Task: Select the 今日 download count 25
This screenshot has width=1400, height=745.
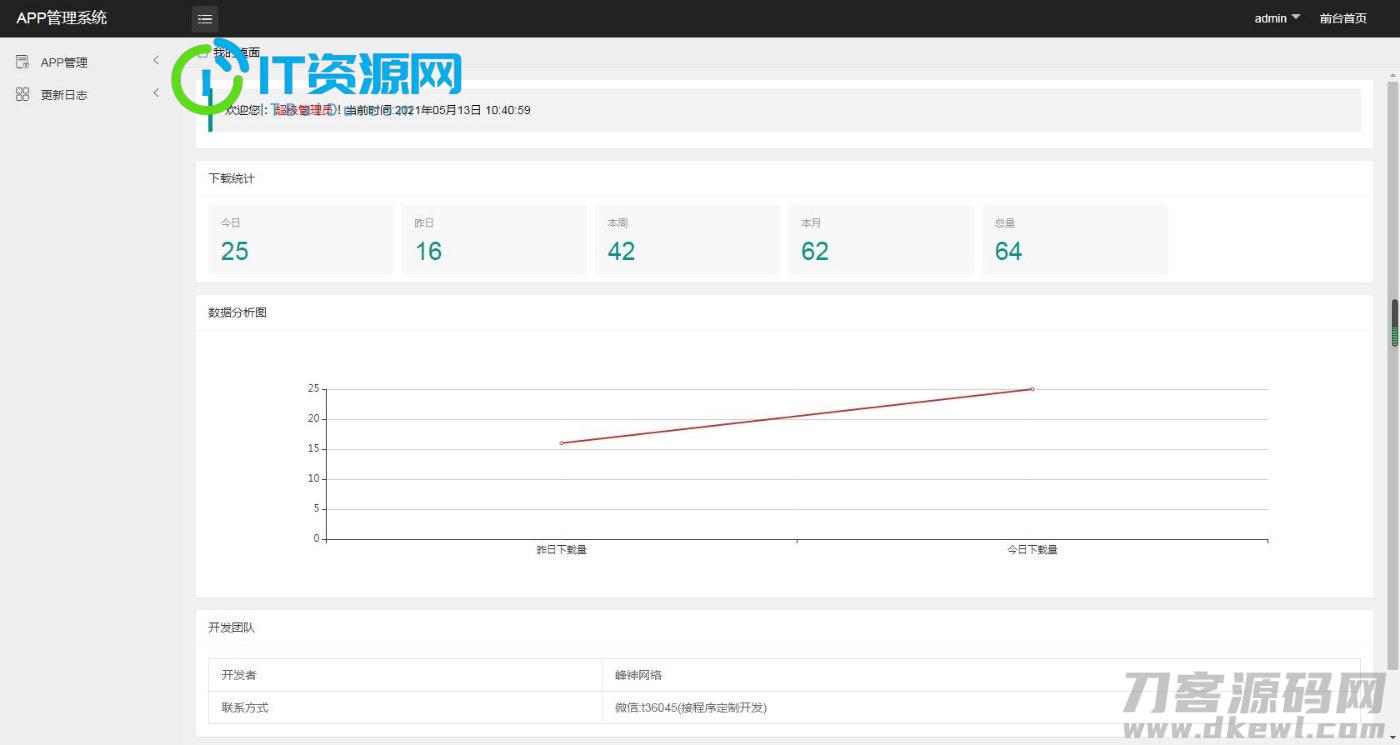Action: 235,251
